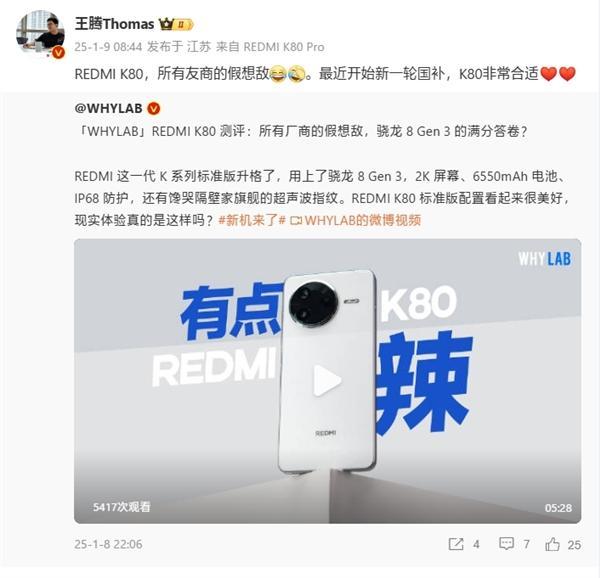This screenshot has height=578, width=600.
Task: Click the 05:28 video duration label
Action: point(558,508)
